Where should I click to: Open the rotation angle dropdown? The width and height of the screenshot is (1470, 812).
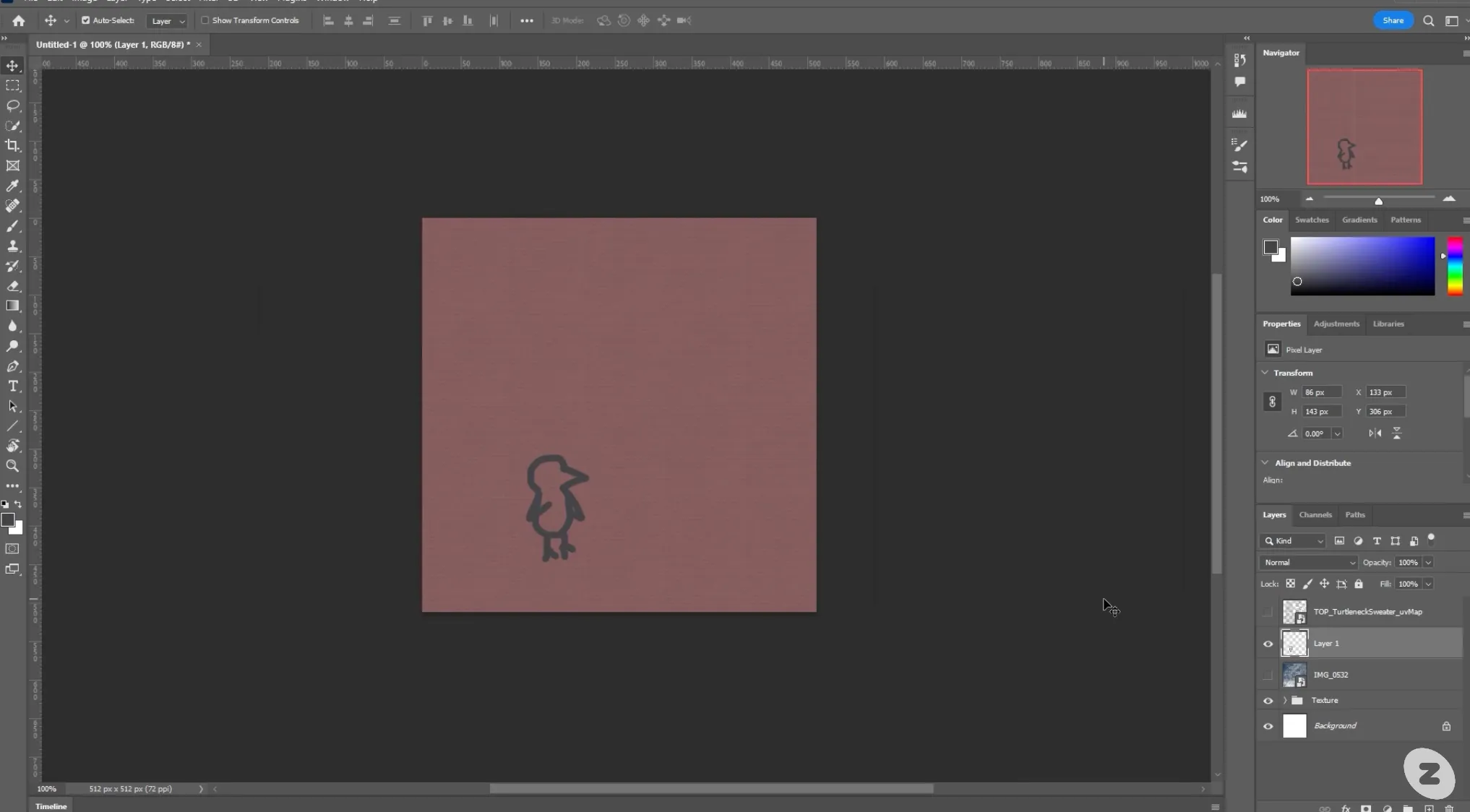pyautogui.click(x=1337, y=434)
